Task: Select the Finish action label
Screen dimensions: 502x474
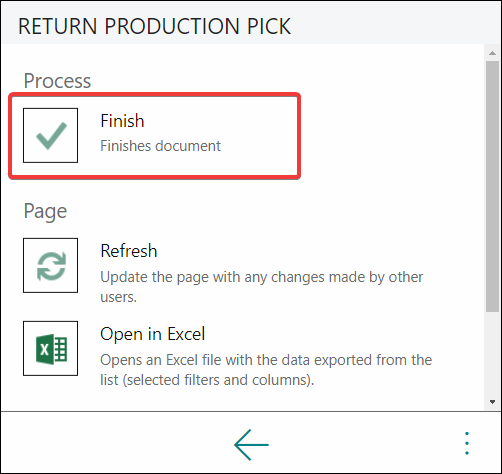Action: pyautogui.click(x=122, y=121)
